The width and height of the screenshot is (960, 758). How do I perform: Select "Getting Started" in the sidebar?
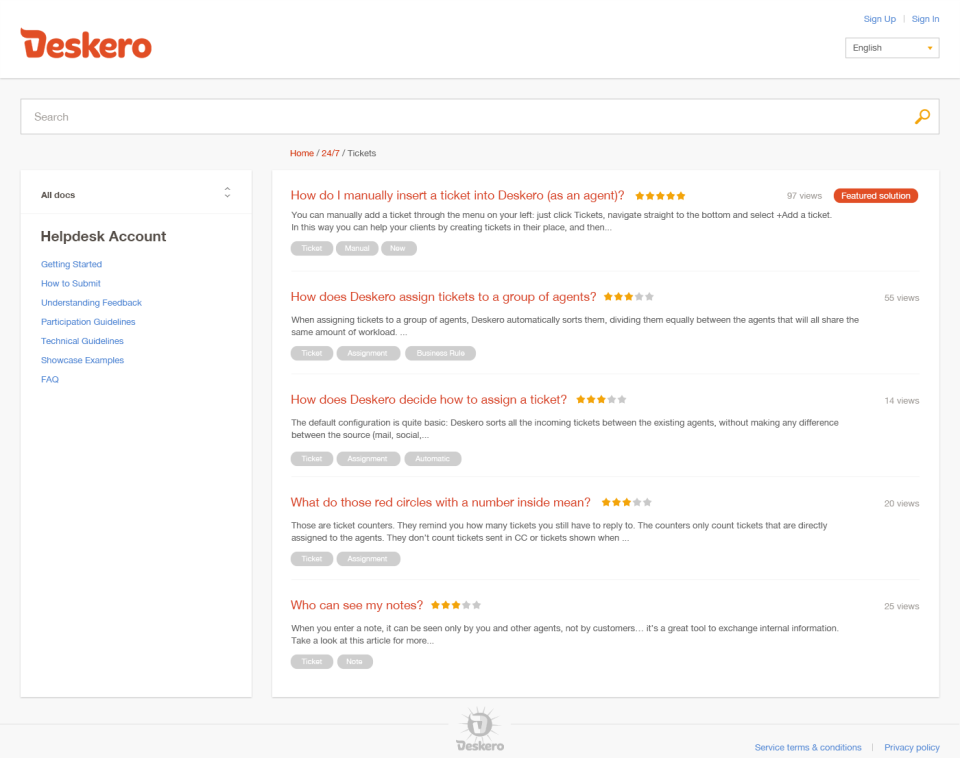(71, 264)
